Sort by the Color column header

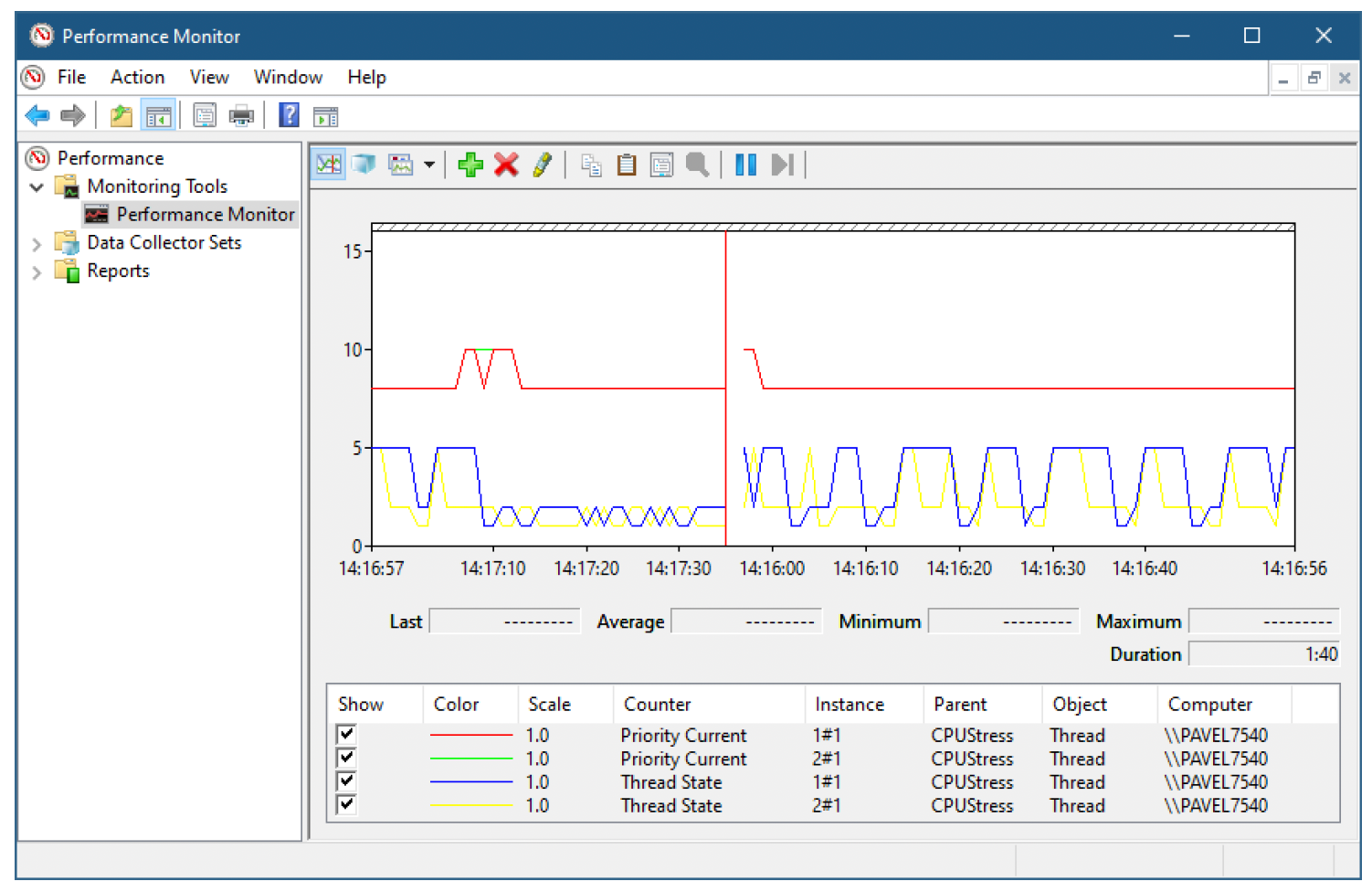pyautogui.click(x=470, y=705)
